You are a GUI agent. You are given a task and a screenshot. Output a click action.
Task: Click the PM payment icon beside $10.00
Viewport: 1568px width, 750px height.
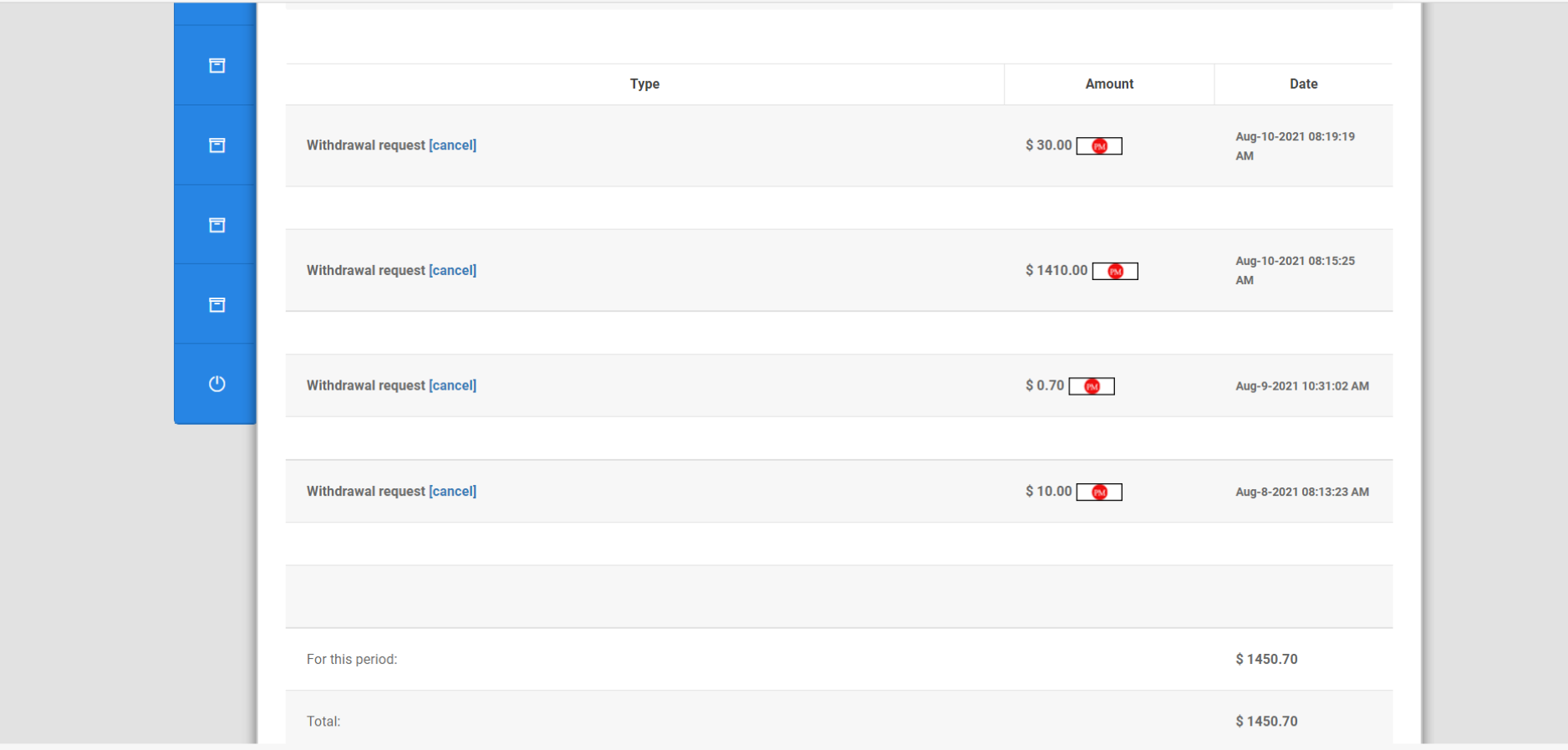point(1099,492)
